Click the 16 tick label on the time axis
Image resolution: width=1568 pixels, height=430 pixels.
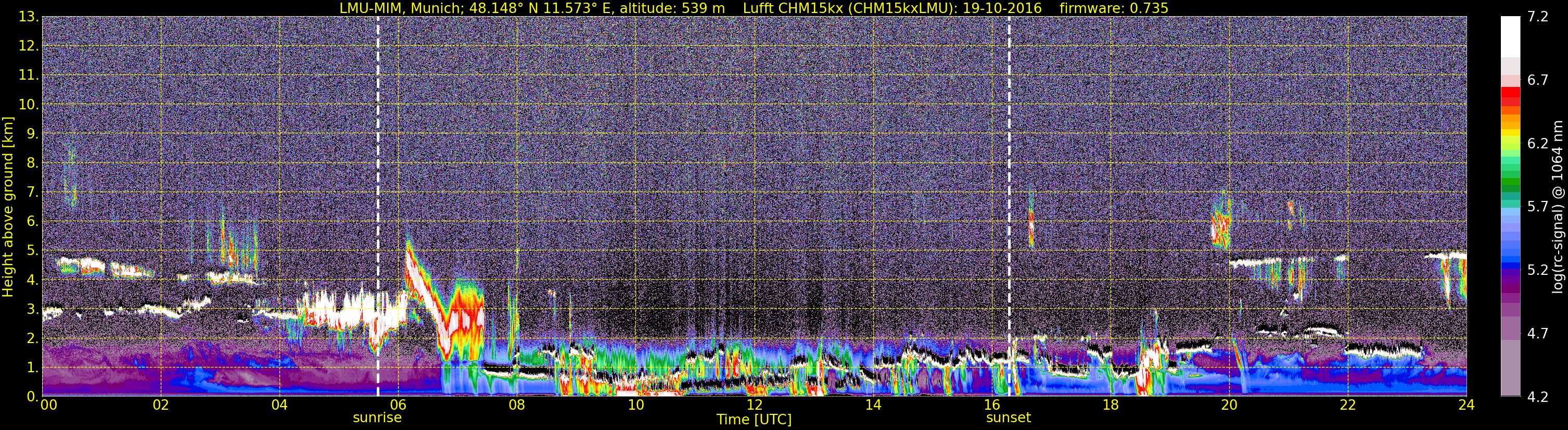point(991,405)
